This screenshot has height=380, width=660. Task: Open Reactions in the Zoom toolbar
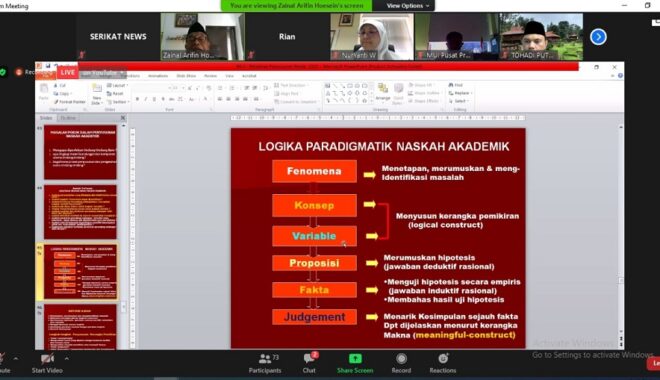pyautogui.click(x=443, y=363)
